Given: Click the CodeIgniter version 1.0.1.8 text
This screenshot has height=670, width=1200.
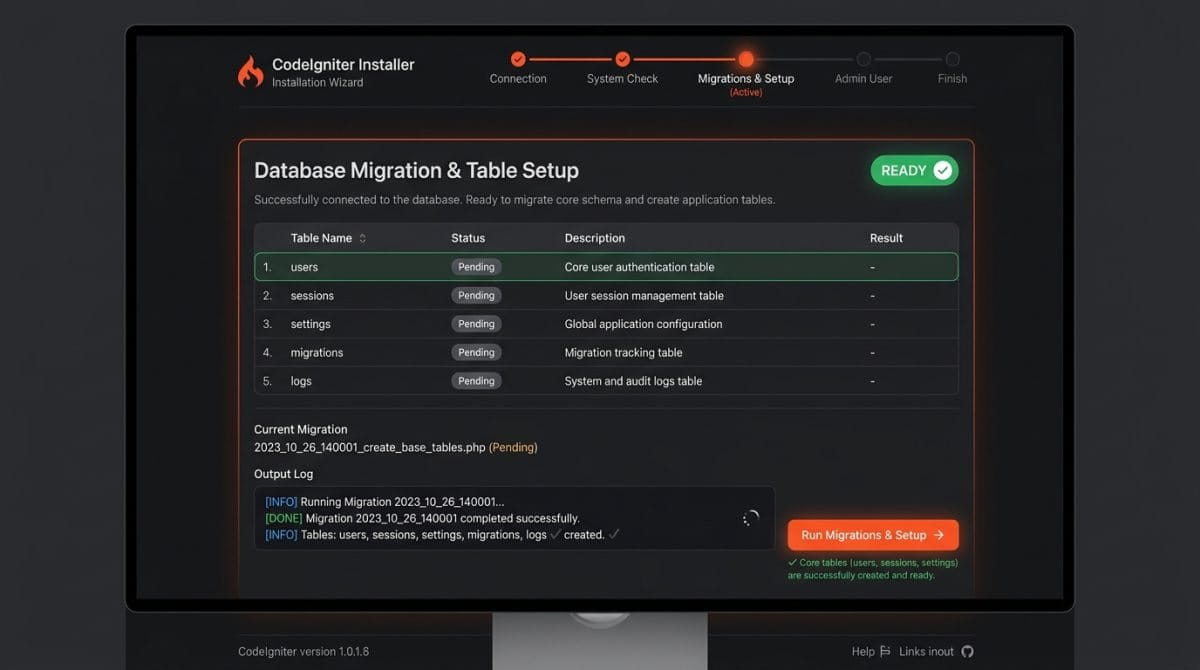Looking at the screenshot, I should (303, 651).
